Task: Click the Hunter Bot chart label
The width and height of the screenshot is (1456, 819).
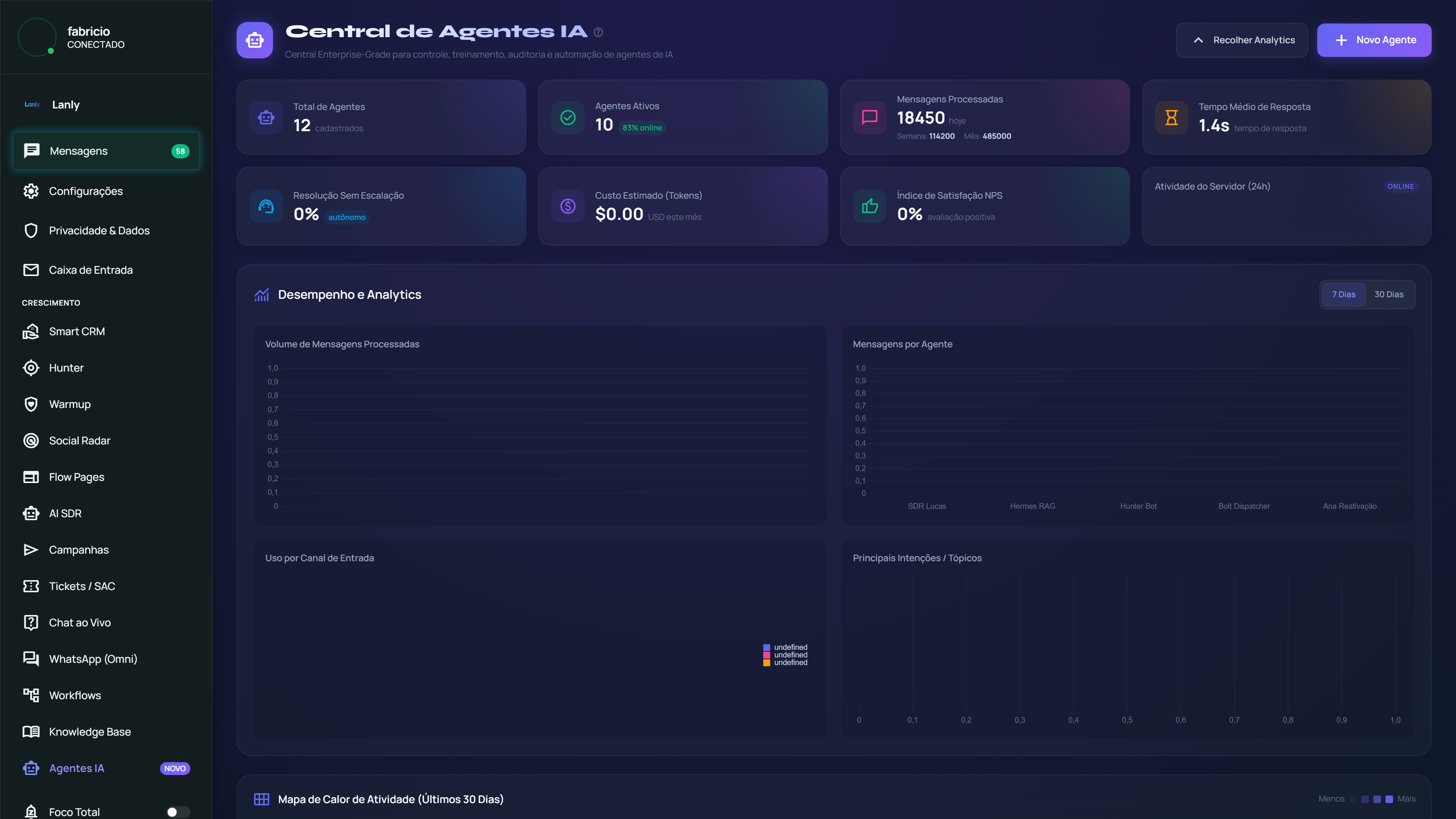Action: point(1138,507)
